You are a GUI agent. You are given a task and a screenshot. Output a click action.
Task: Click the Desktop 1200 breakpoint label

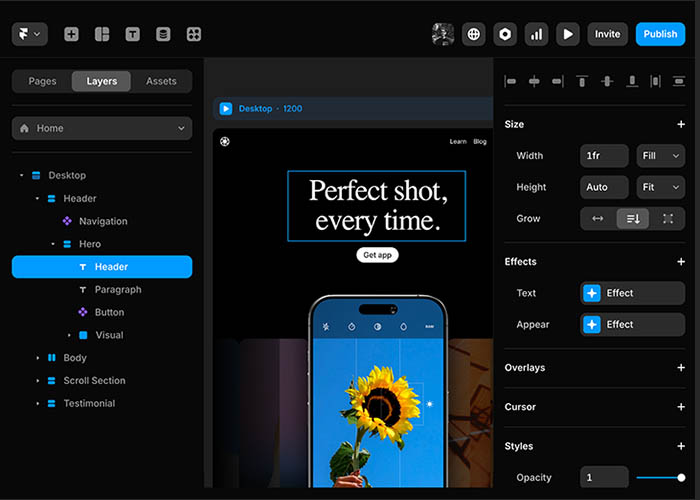[x=270, y=108]
